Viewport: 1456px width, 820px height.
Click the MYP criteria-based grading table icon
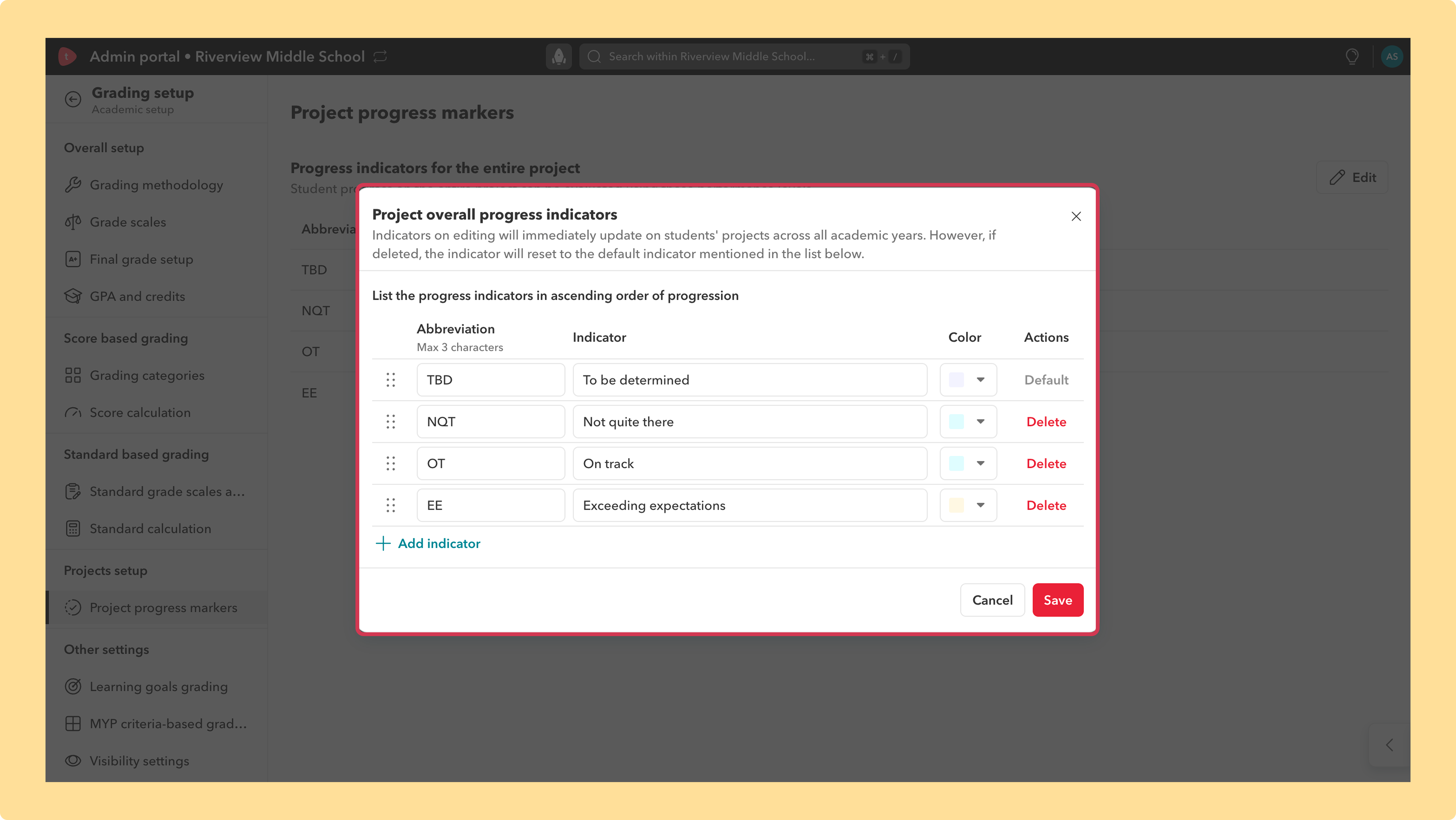tap(73, 724)
